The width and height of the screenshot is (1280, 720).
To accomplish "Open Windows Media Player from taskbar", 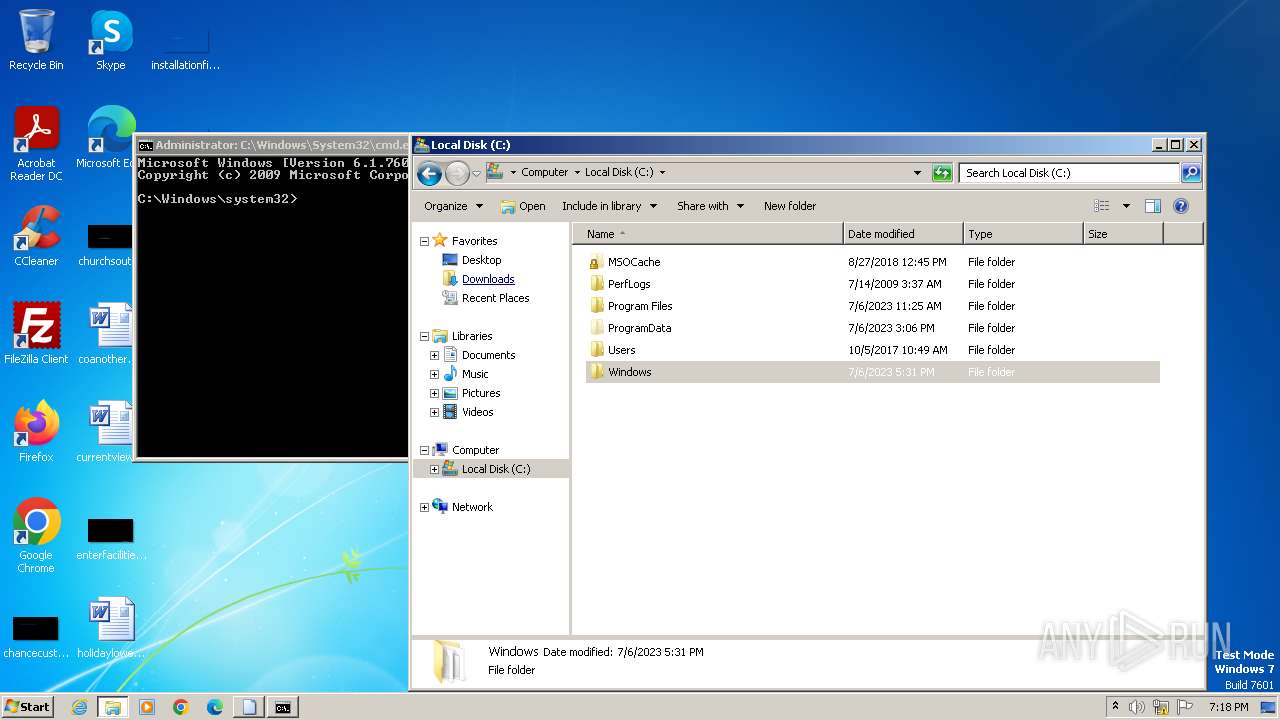I will tap(147, 707).
